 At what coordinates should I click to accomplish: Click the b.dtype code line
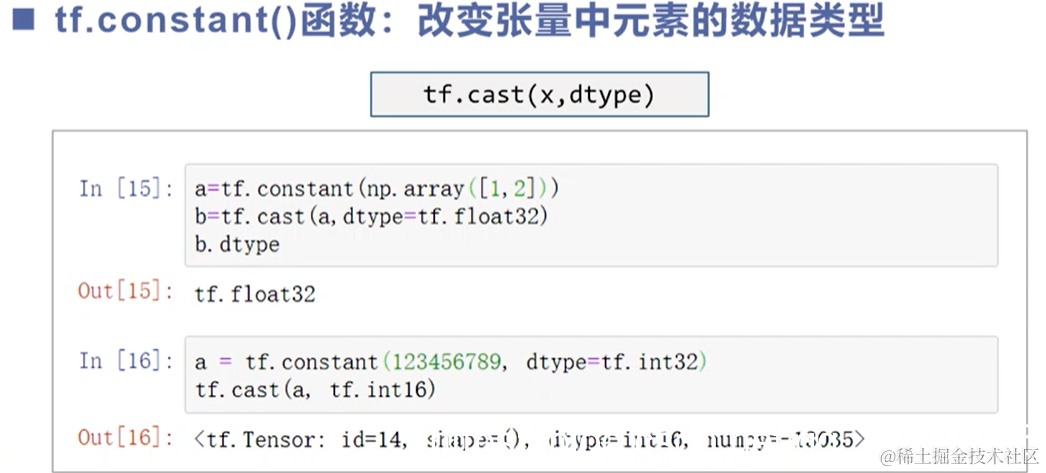click(237, 245)
